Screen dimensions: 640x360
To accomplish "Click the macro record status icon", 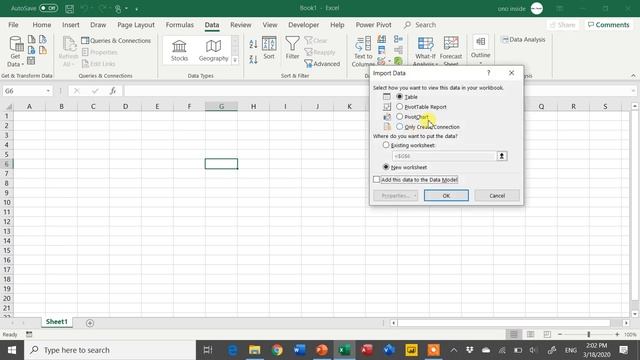I will pos(29,334).
